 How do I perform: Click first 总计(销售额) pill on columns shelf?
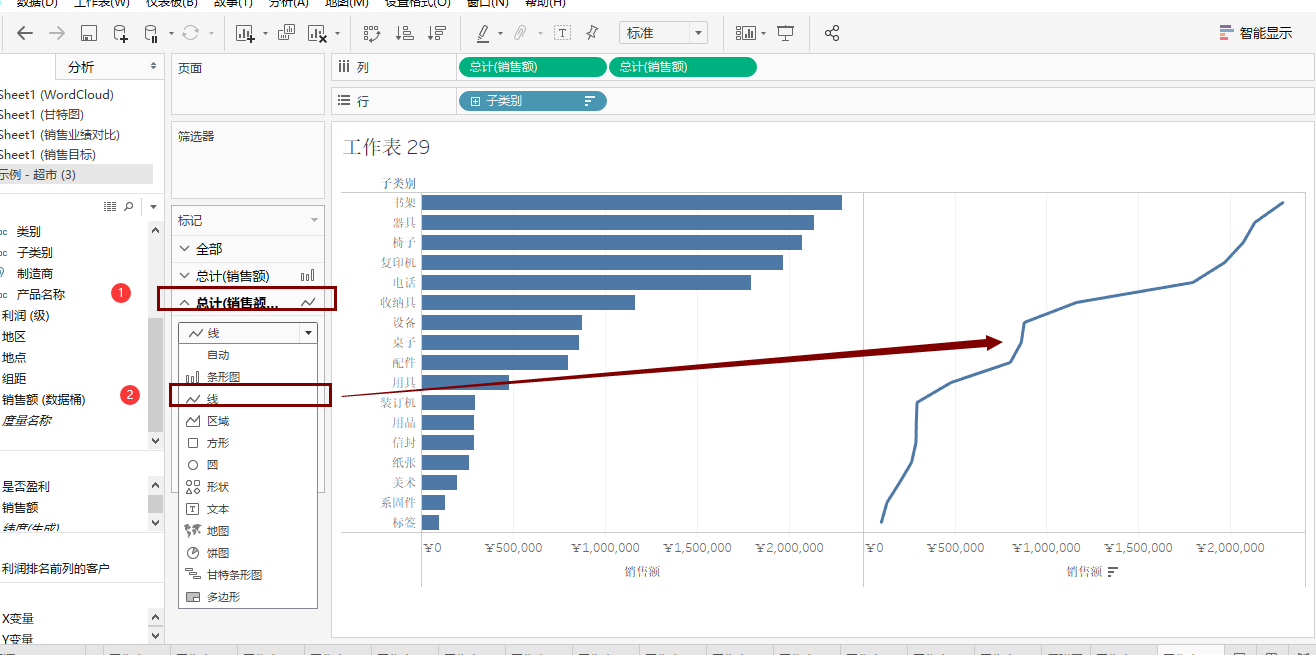[533, 67]
